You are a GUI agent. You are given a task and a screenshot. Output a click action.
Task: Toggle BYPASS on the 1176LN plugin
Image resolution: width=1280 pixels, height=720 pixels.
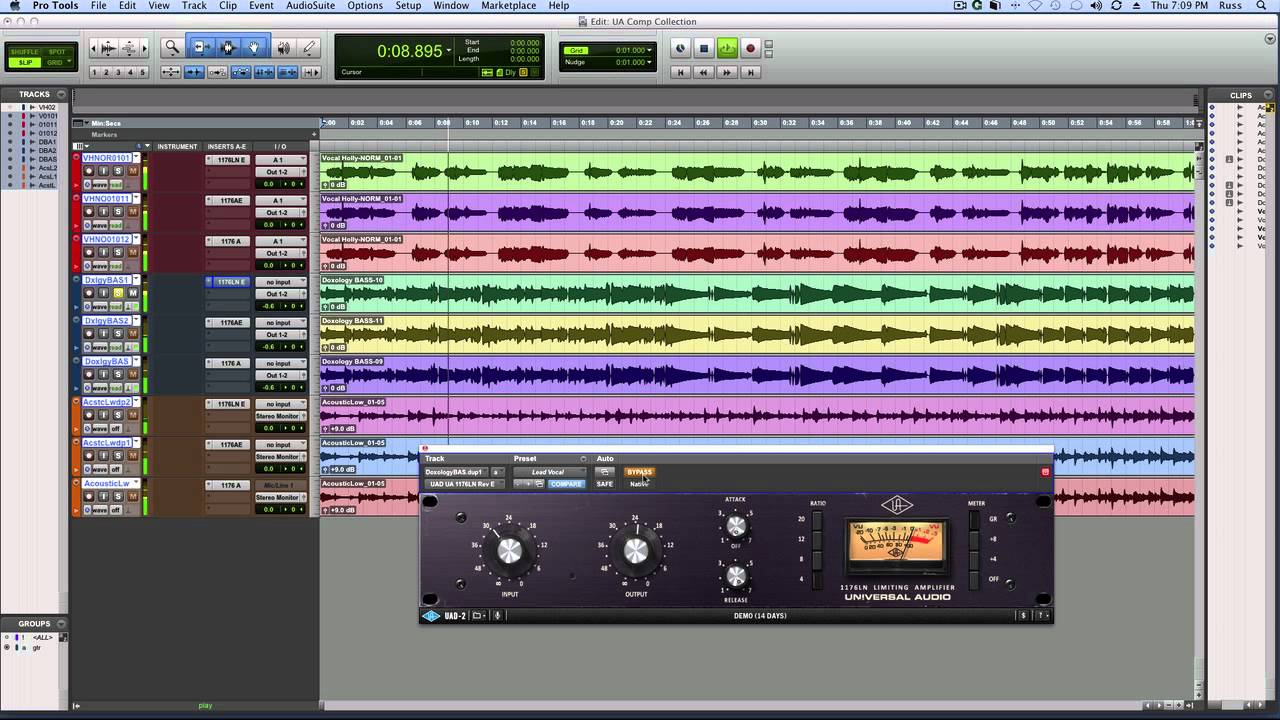[x=639, y=472]
